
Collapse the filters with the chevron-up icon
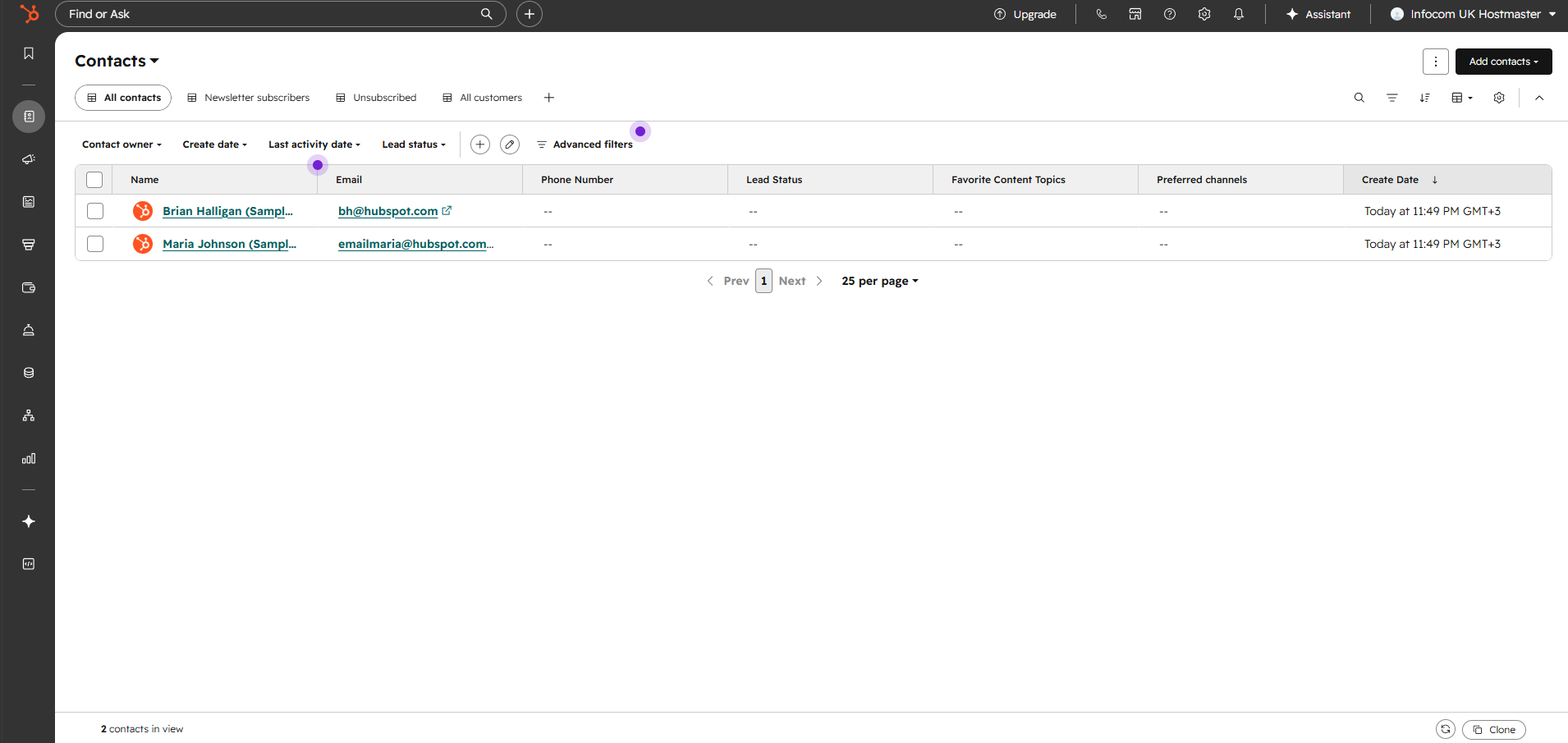[x=1539, y=98]
